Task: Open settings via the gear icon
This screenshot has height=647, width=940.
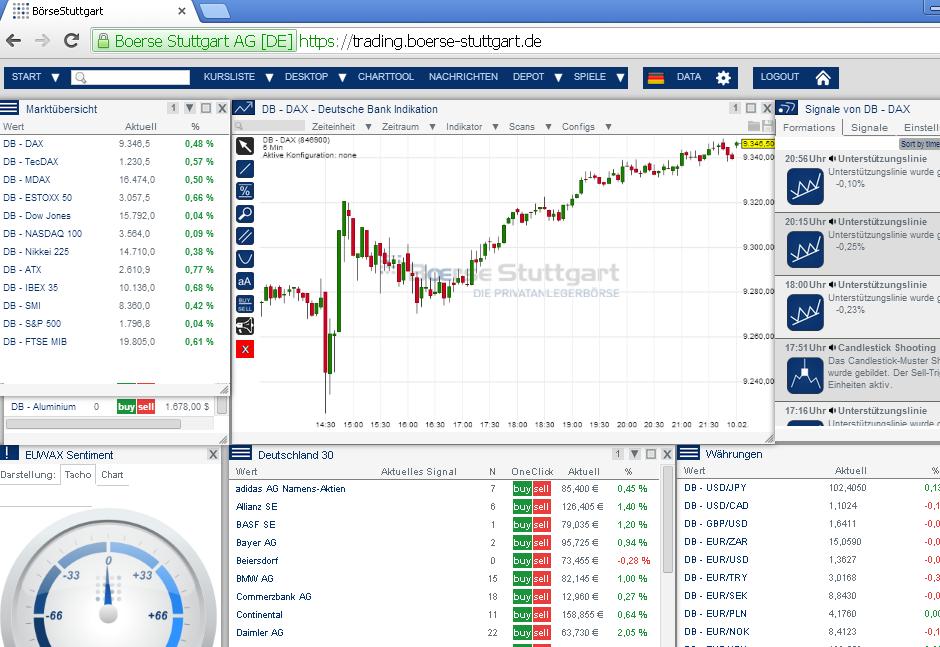Action: [720, 77]
